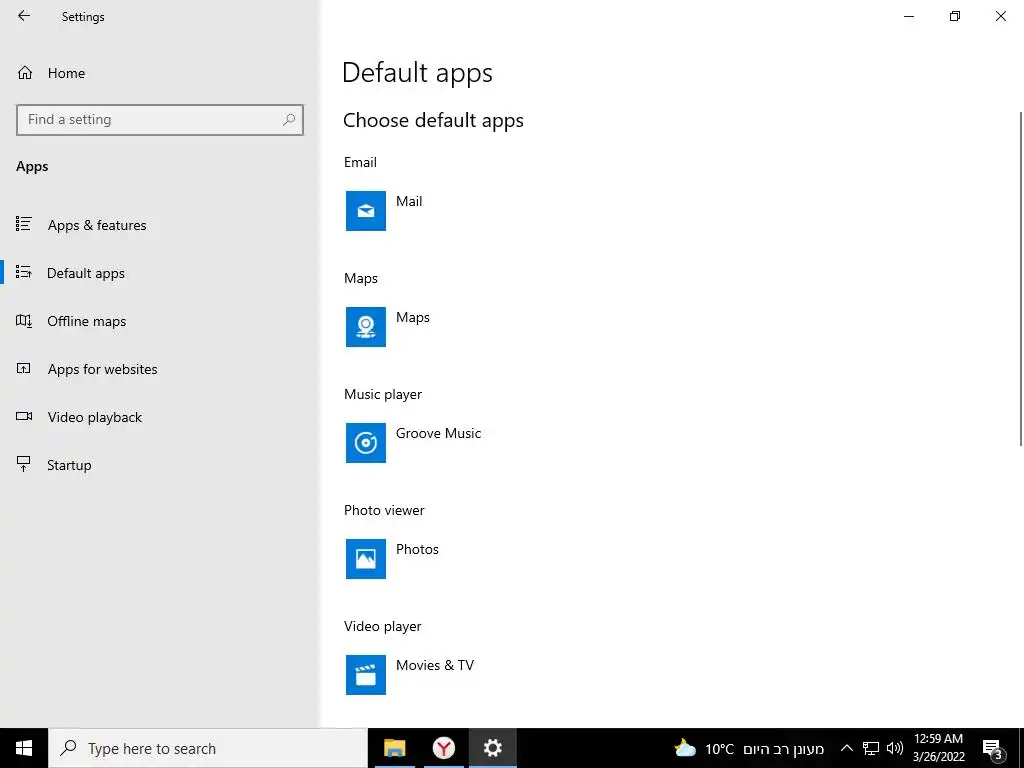Click the magnifier icon in Find a setting

pos(289,120)
